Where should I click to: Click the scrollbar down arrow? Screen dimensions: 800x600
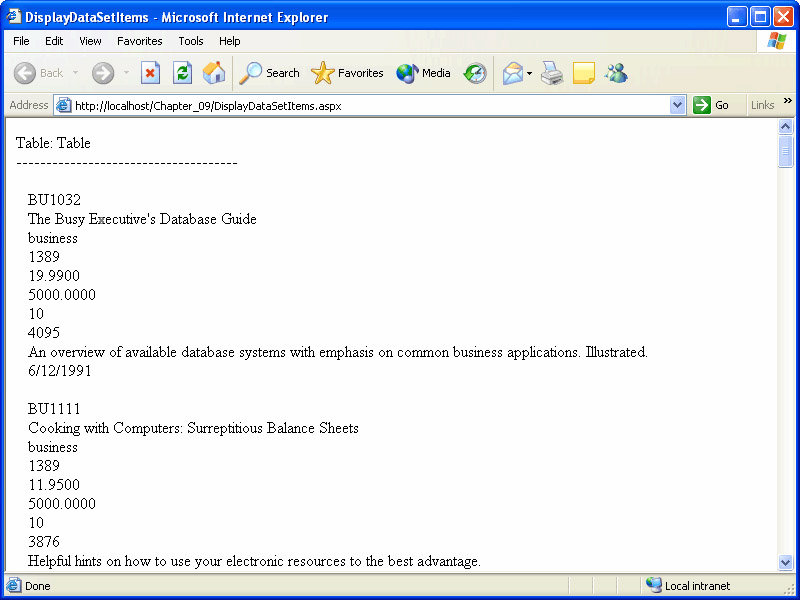785,562
